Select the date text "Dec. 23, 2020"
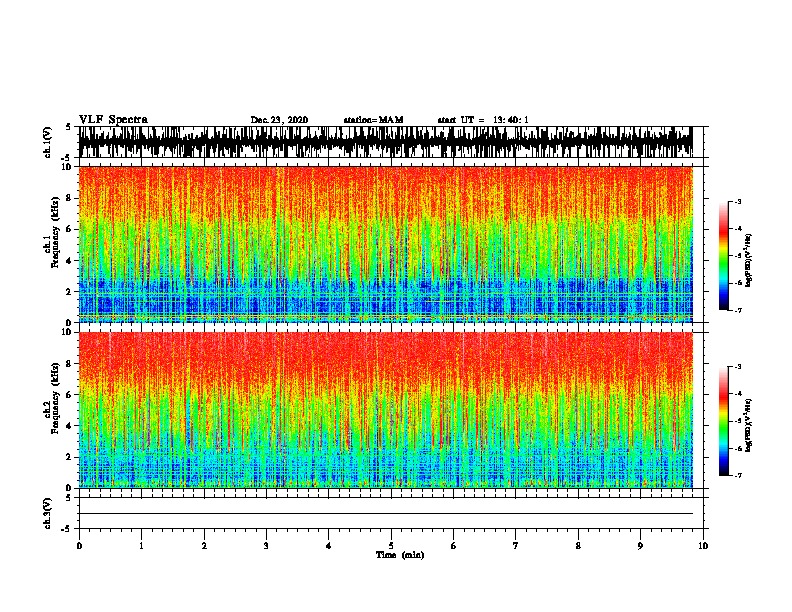 (x=279, y=120)
